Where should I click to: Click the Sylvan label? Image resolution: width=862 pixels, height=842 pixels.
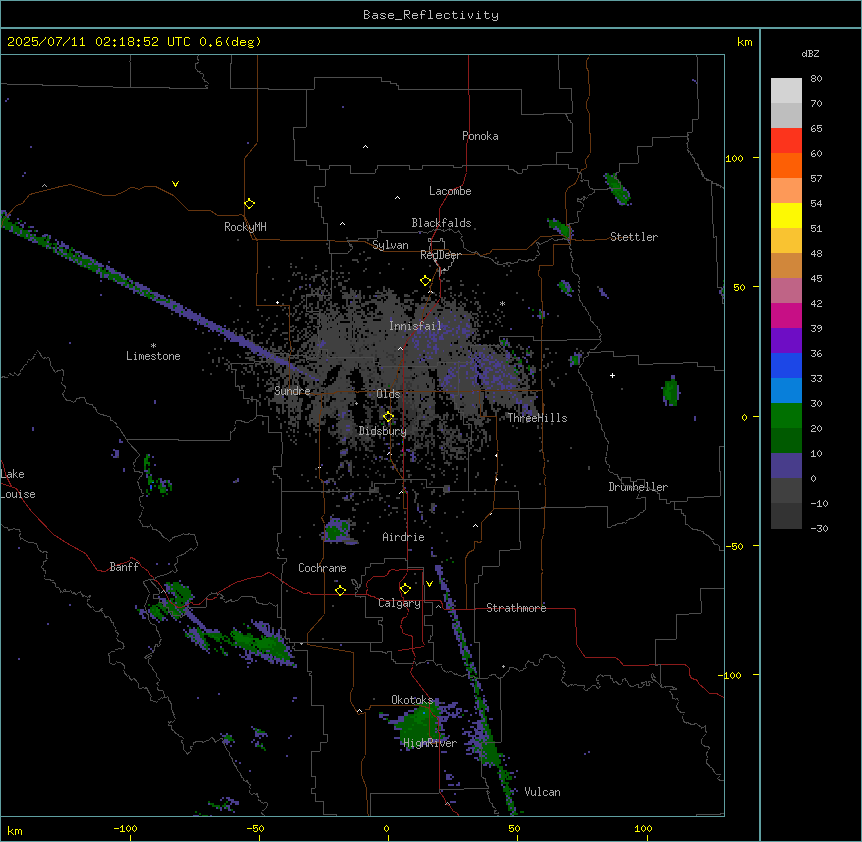tap(390, 245)
